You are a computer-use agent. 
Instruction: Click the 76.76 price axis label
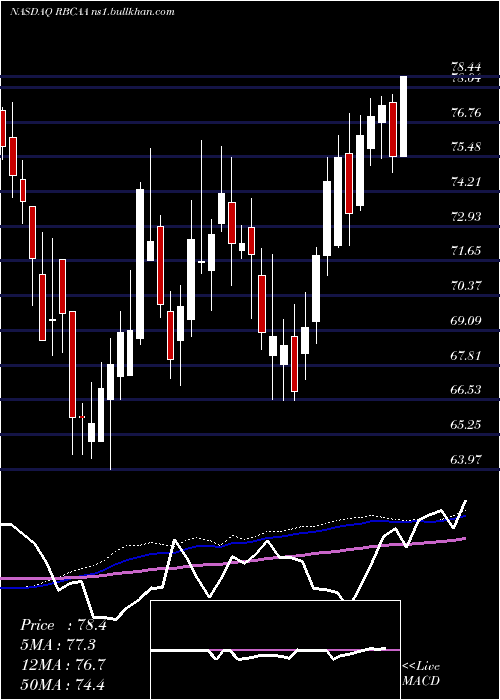coord(466,113)
